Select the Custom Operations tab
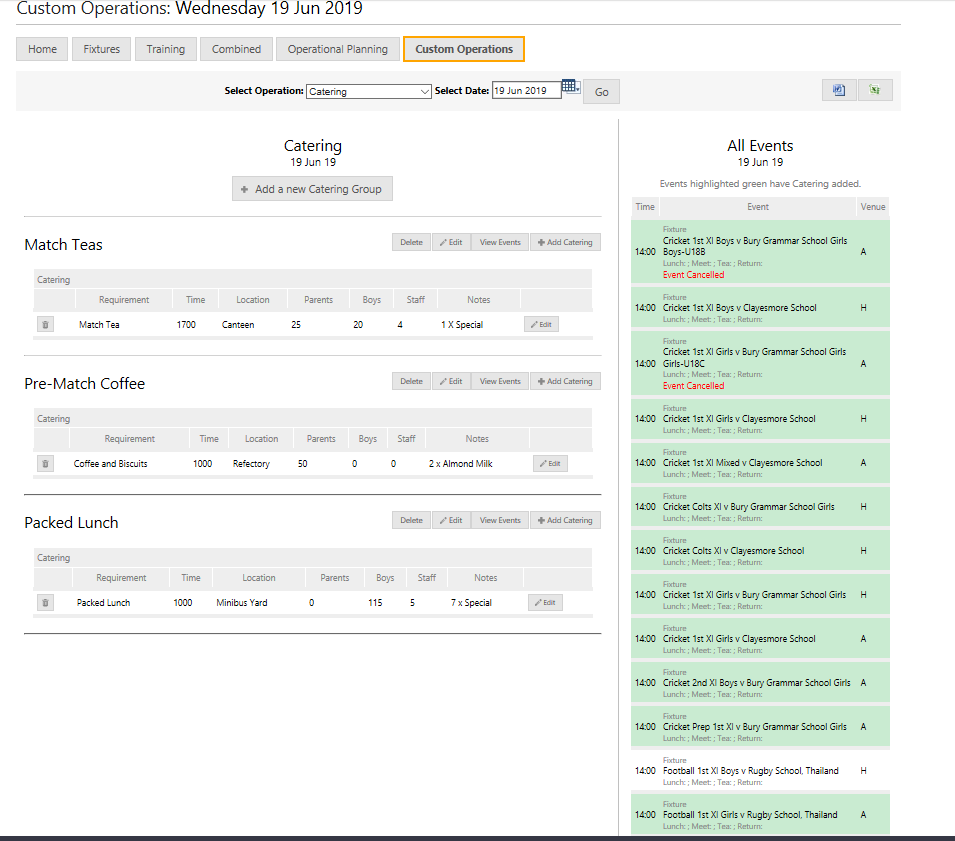 [463, 49]
